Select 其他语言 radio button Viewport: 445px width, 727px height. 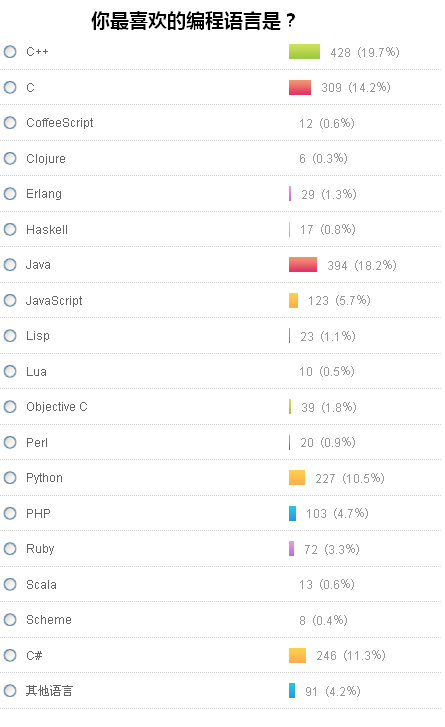pyautogui.click(x=10, y=690)
